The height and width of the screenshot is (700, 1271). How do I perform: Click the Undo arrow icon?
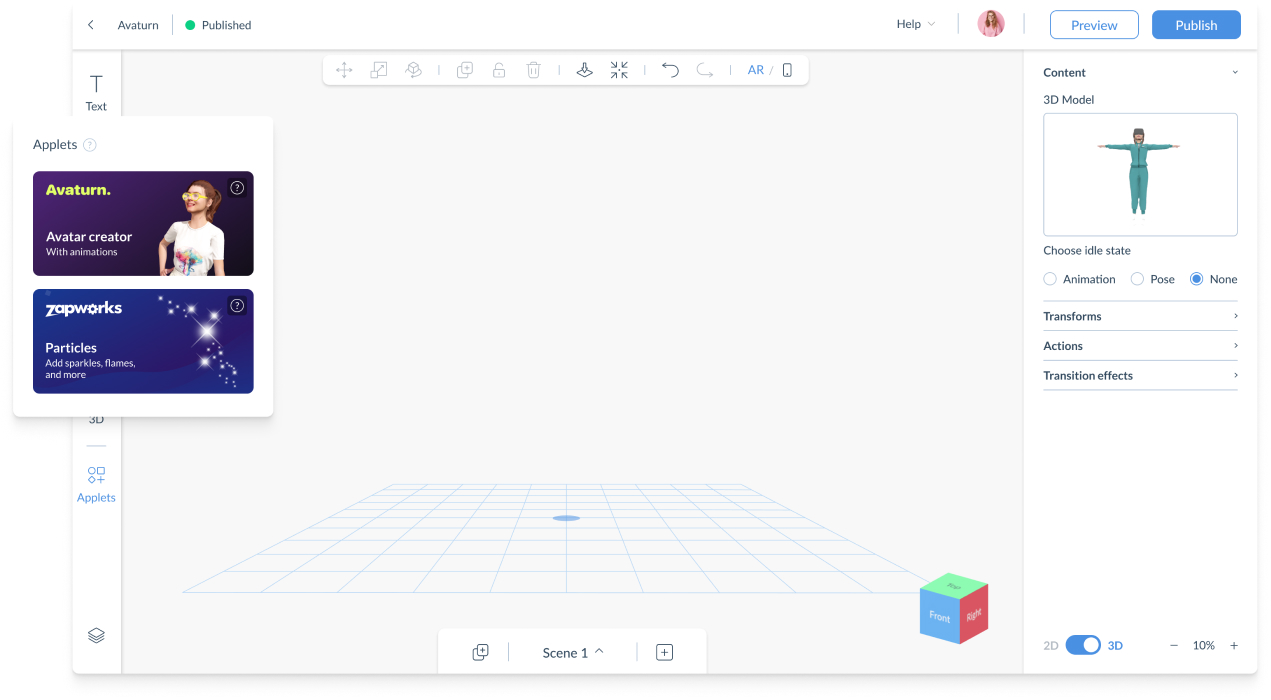[670, 69]
